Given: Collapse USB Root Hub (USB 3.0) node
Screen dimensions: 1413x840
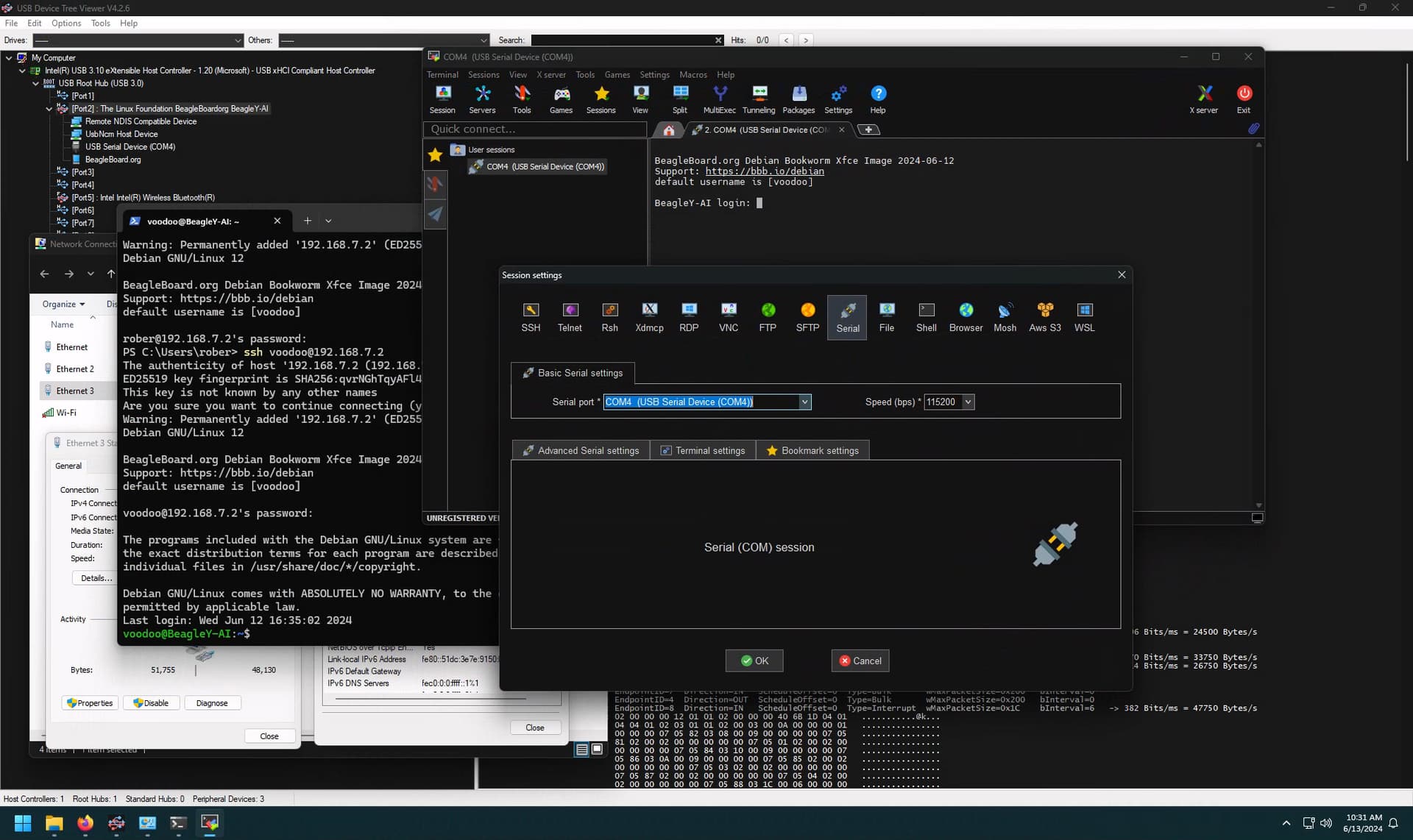Looking at the screenshot, I should coord(35,83).
